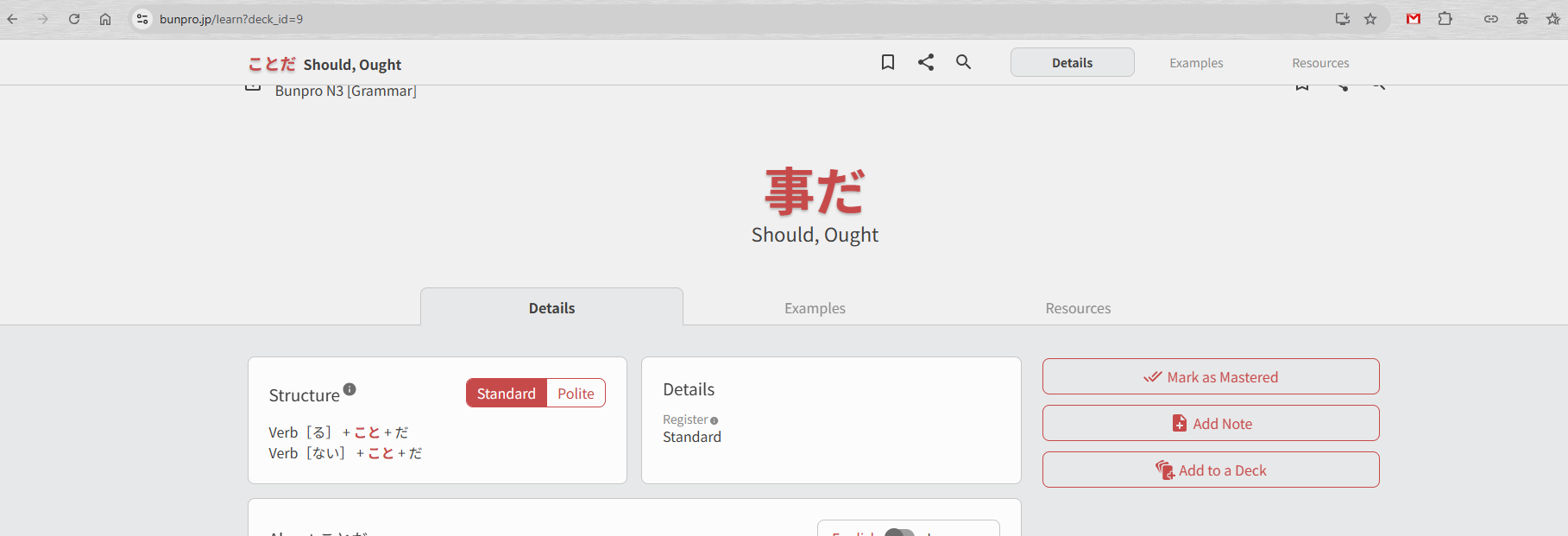
Task: Select Standard structure form
Action: (x=507, y=394)
